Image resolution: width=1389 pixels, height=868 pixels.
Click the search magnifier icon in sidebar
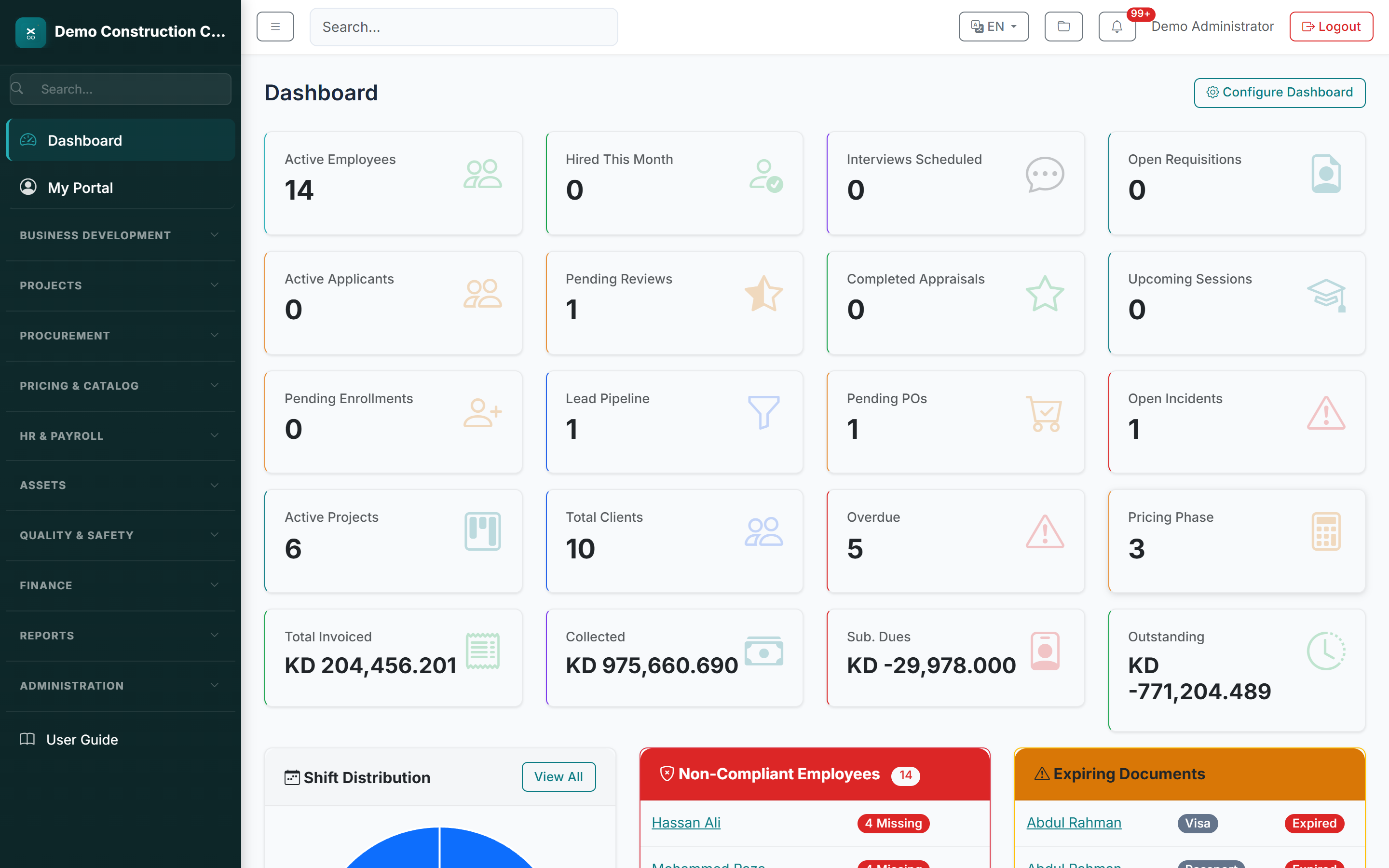point(17,88)
